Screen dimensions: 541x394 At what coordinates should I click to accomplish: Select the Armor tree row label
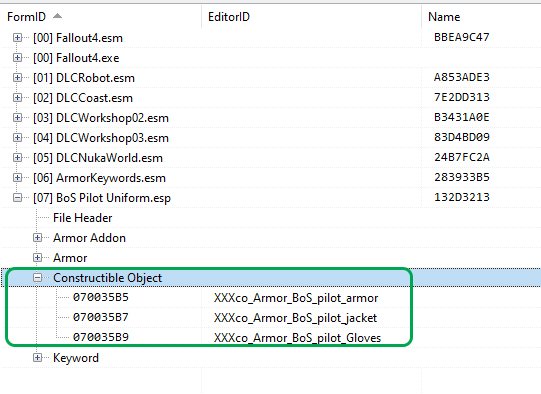(x=70, y=258)
